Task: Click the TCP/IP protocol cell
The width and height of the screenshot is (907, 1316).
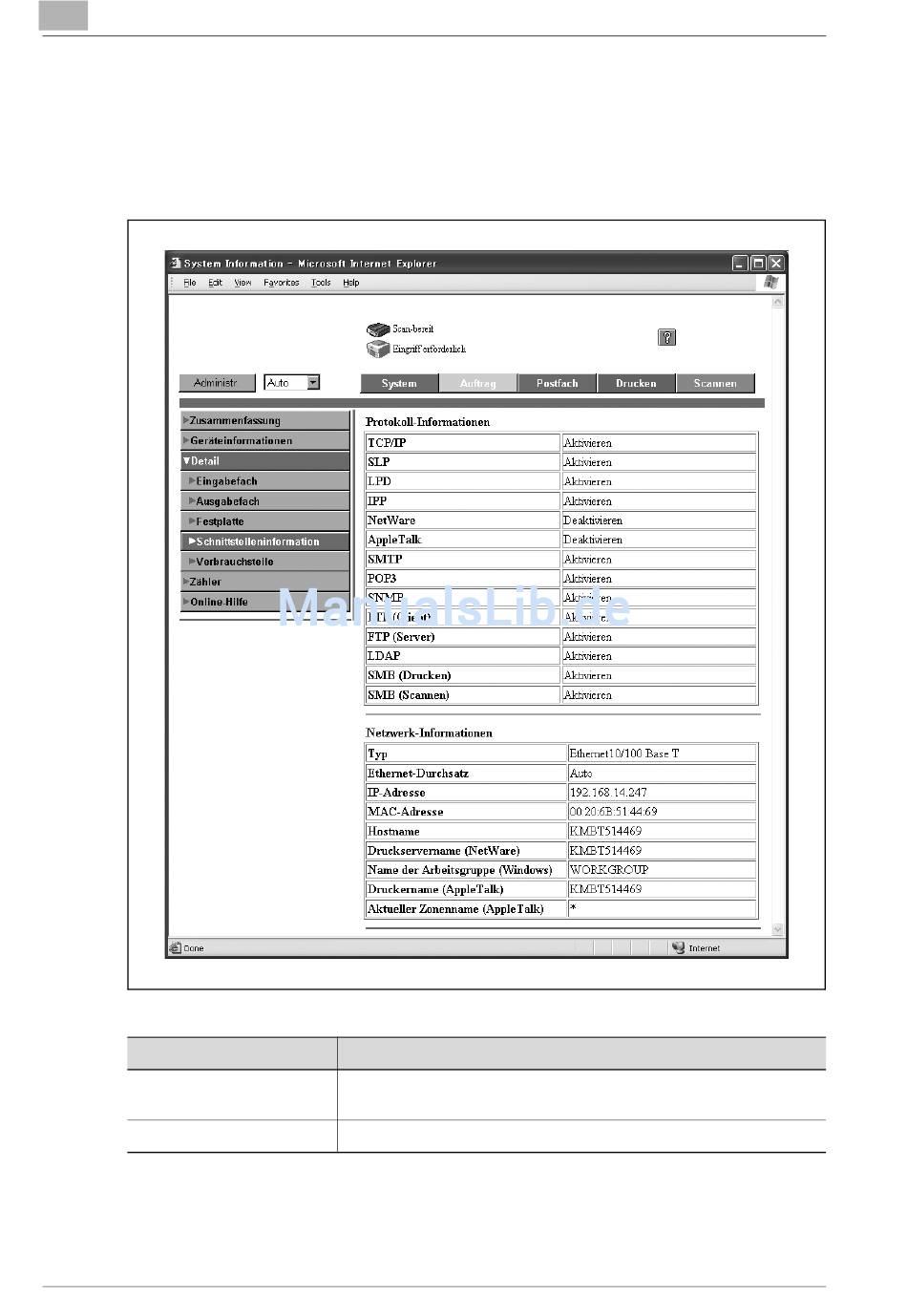Action: click(x=463, y=443)
